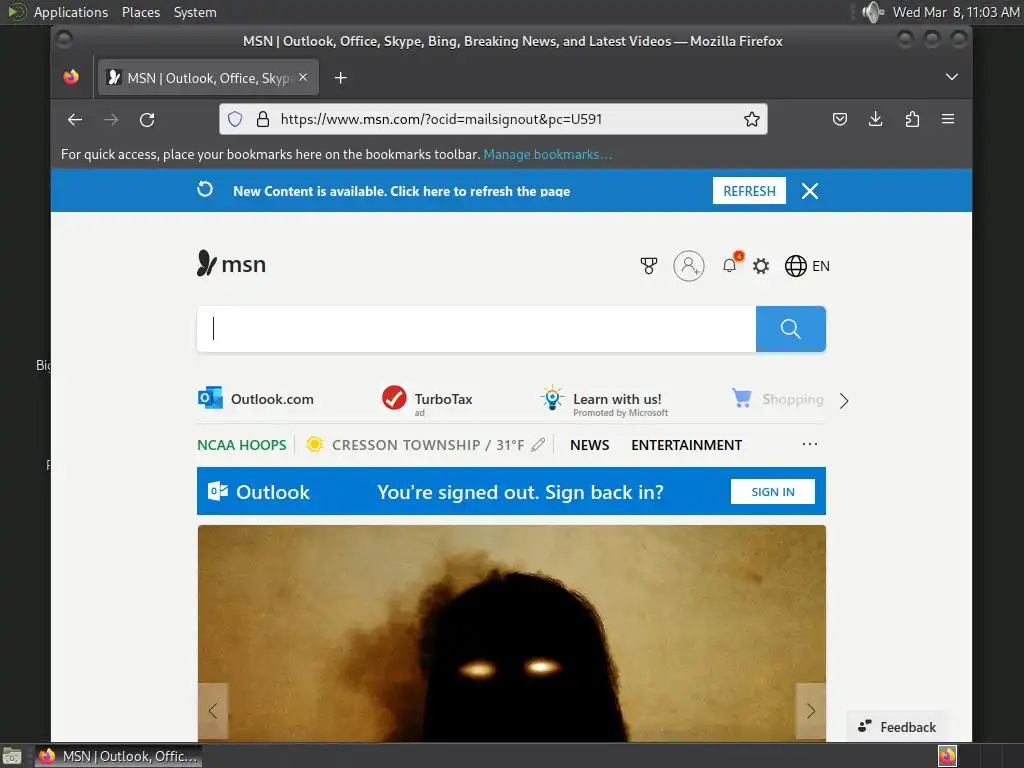1024x768 pixels.
Task: Open the Applications menu
Action: [x=71, y=12]
